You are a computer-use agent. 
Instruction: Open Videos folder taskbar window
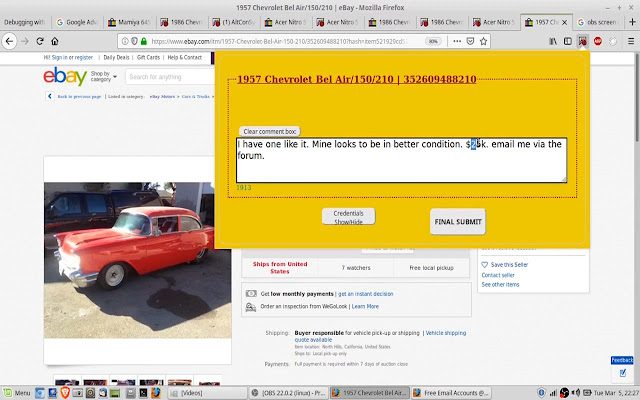(207, 393)
